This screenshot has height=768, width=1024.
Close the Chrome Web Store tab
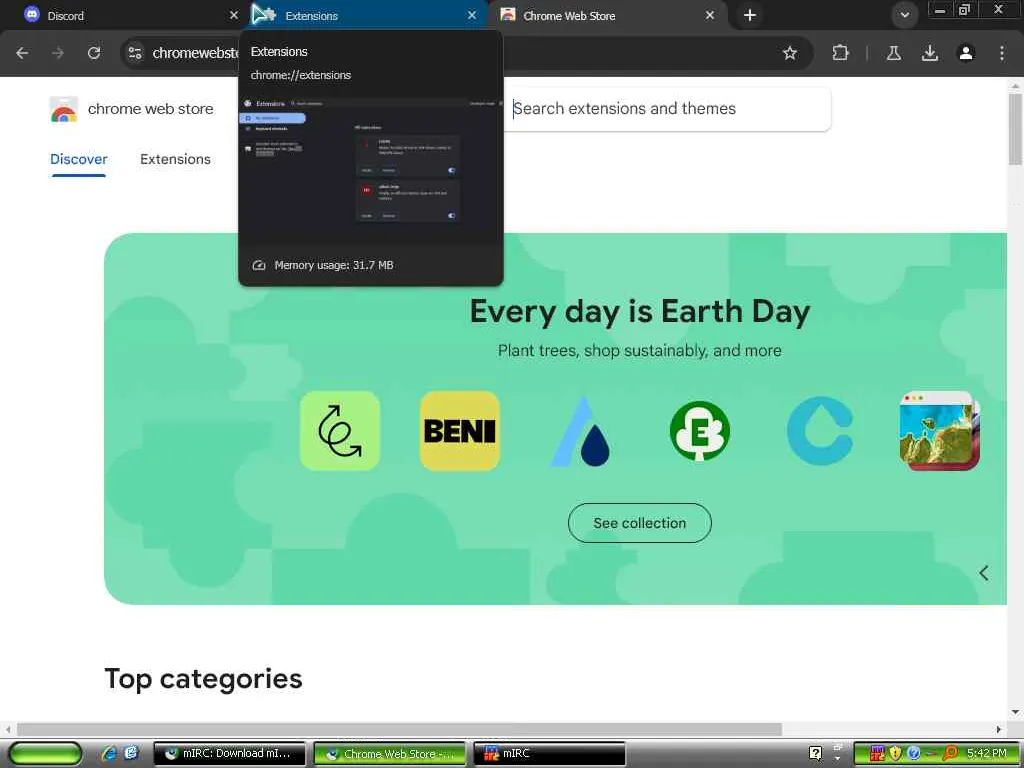click(x=710, y=15)
